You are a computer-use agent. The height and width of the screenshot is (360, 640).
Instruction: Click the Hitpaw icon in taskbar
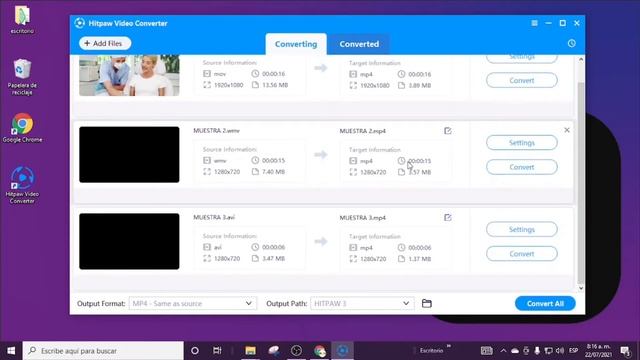click(x=342, y=351)
